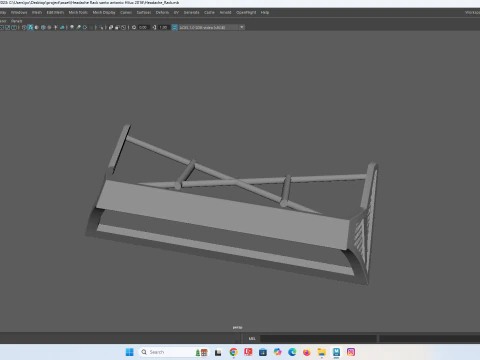This screenshot has height=360, width=480.
Task: Click the MEL script-type button
Action: pyautogui.click(x=252, y=339)
